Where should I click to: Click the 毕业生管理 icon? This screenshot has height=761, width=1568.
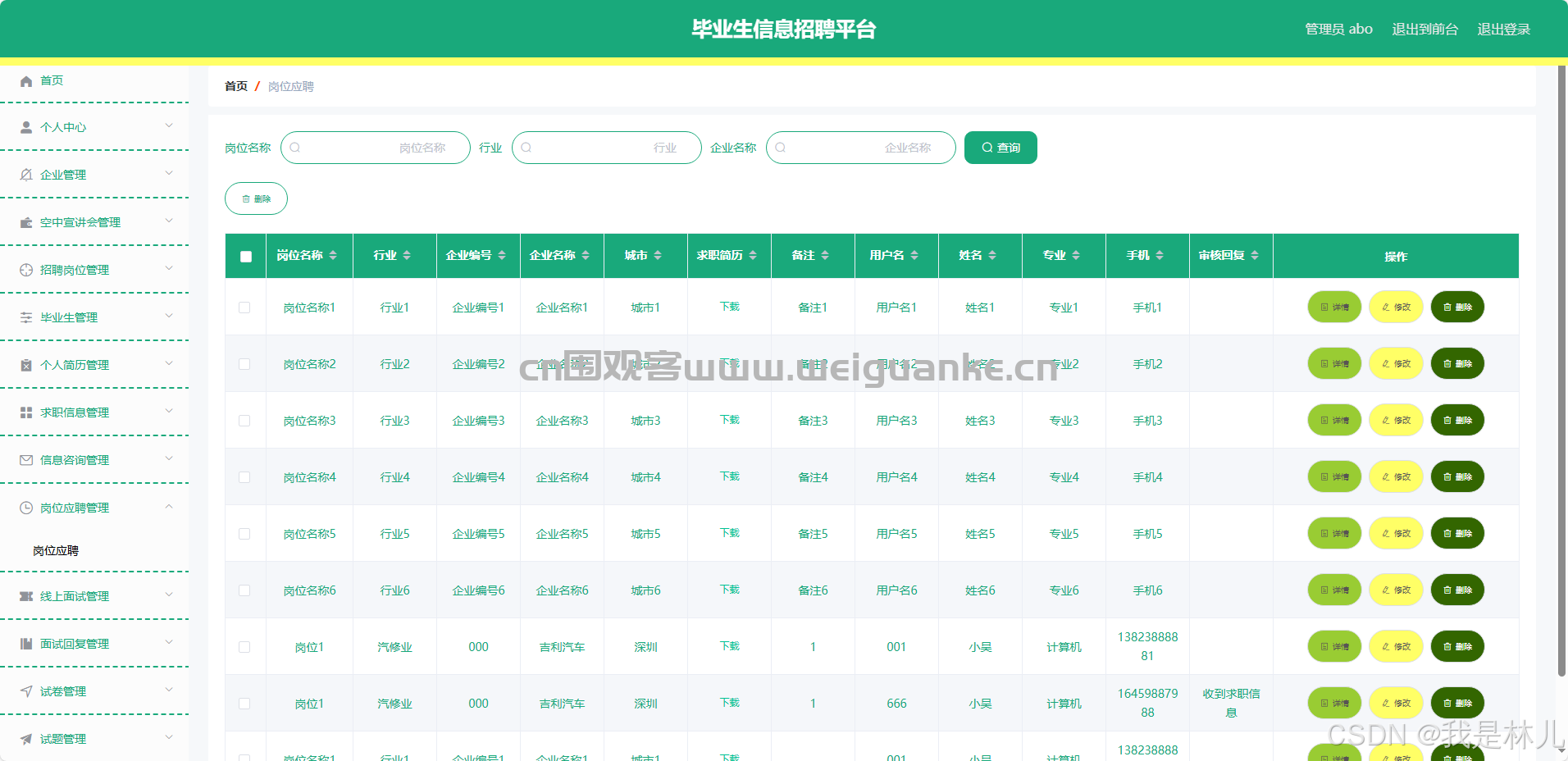point(26,317)
